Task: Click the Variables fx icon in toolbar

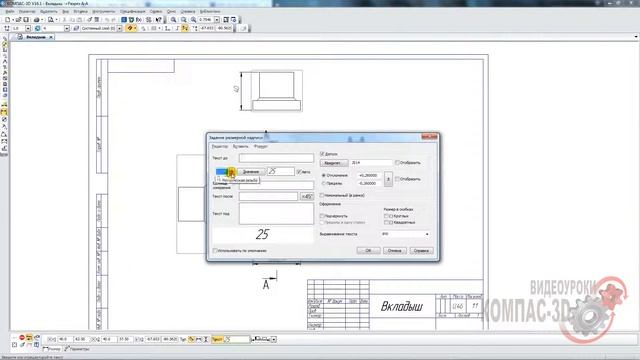Action: (139, 20)
